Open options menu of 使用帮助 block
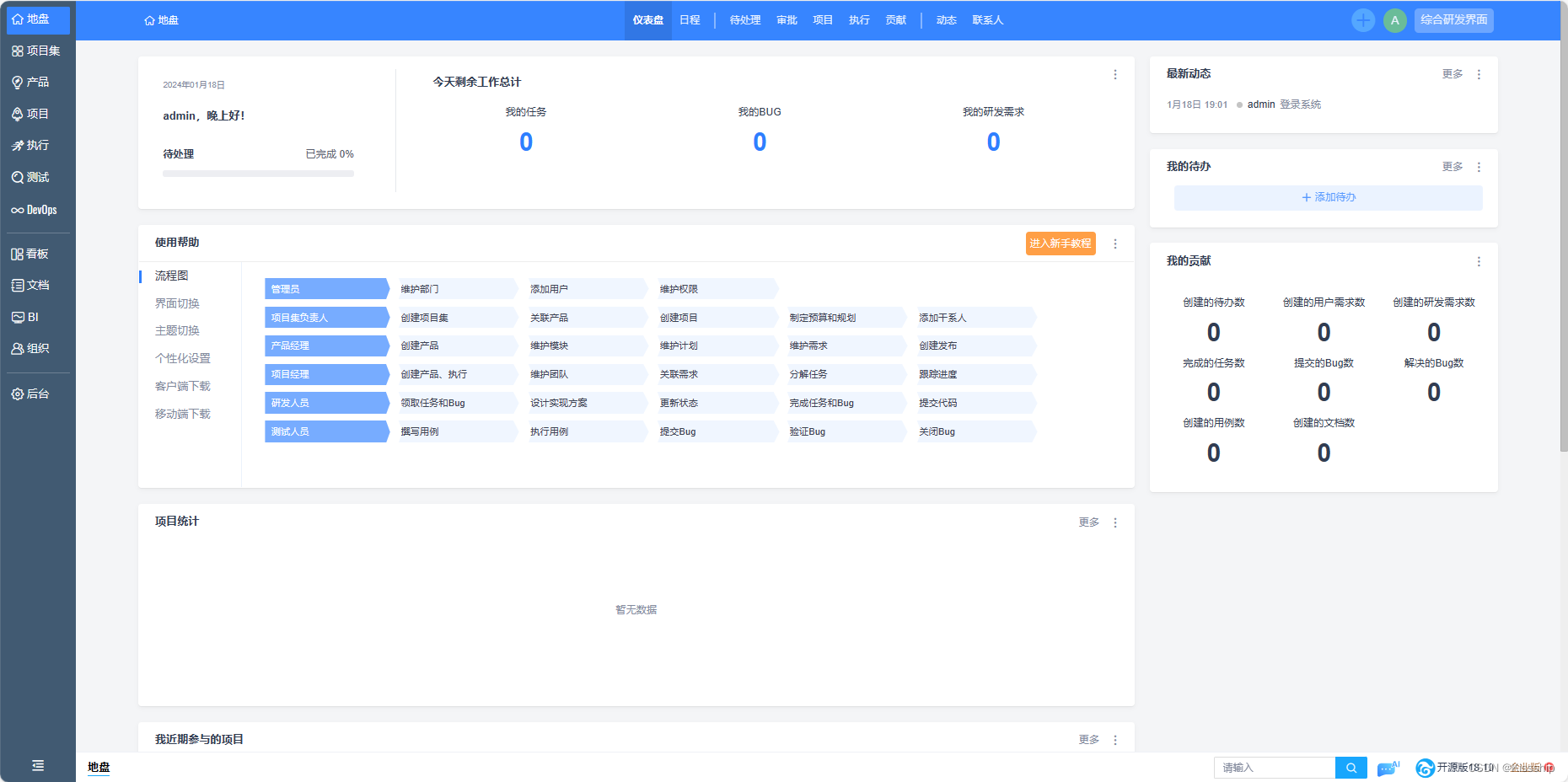This screenshot has width=1568, height=782. point(1115,244)
